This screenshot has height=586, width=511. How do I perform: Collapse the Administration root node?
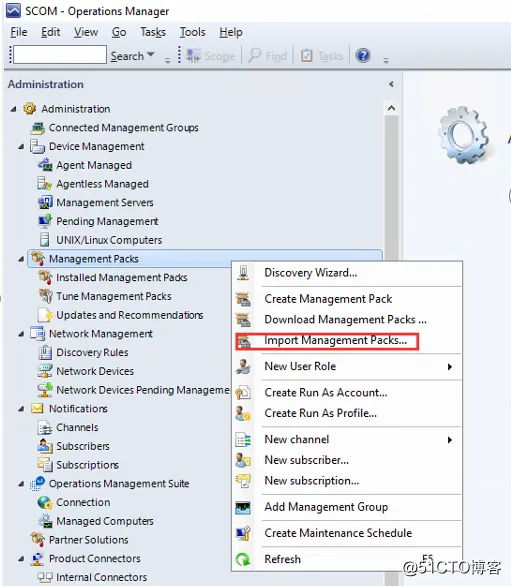pos(13,109)
